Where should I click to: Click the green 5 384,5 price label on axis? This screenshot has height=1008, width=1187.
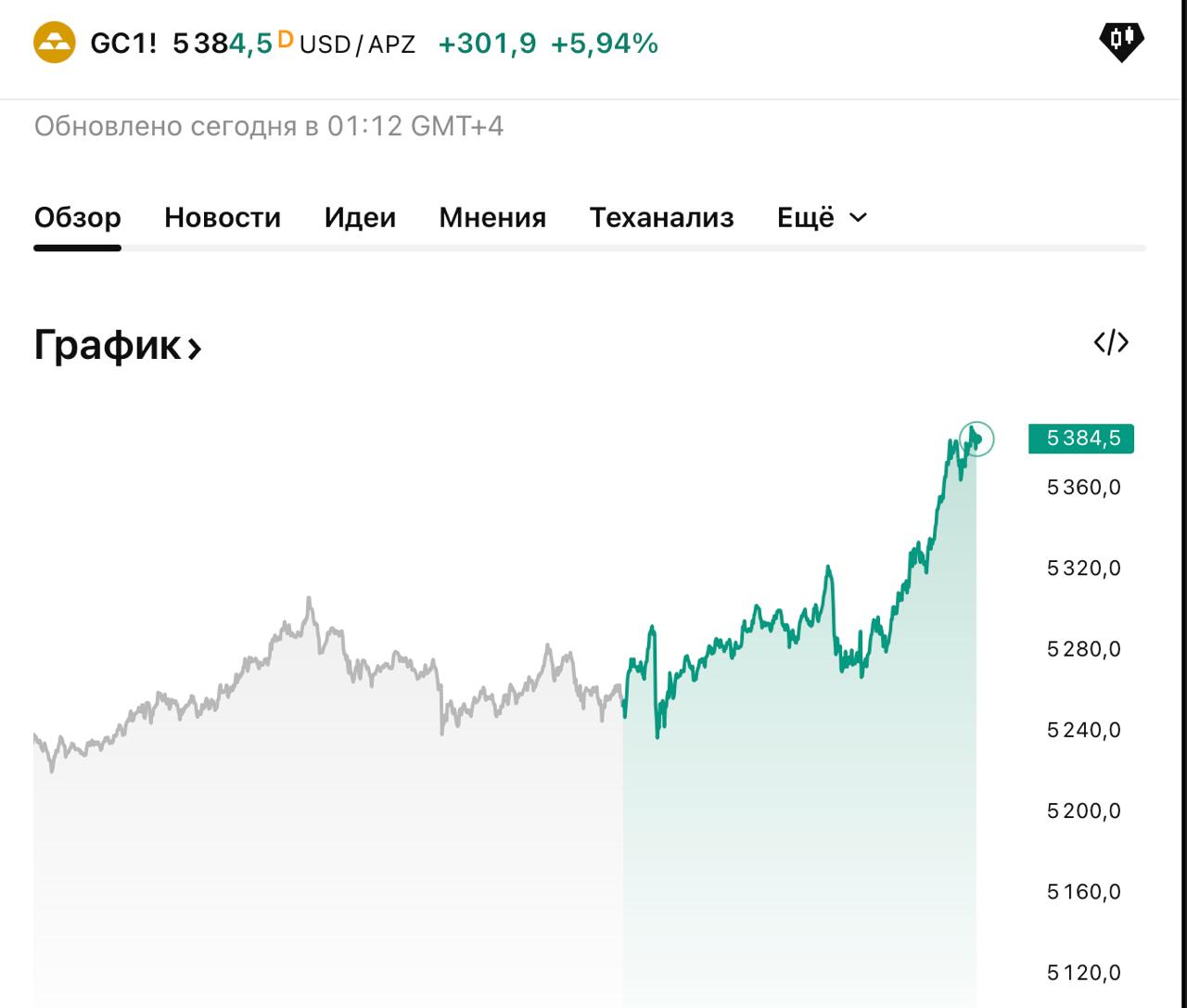[1081, 438]
